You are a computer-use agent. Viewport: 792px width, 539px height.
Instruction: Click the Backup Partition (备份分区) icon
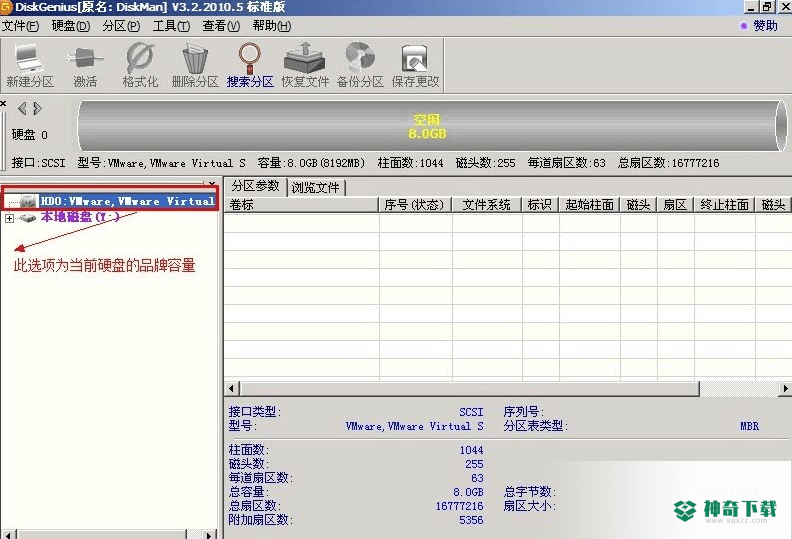click(360, 65)
